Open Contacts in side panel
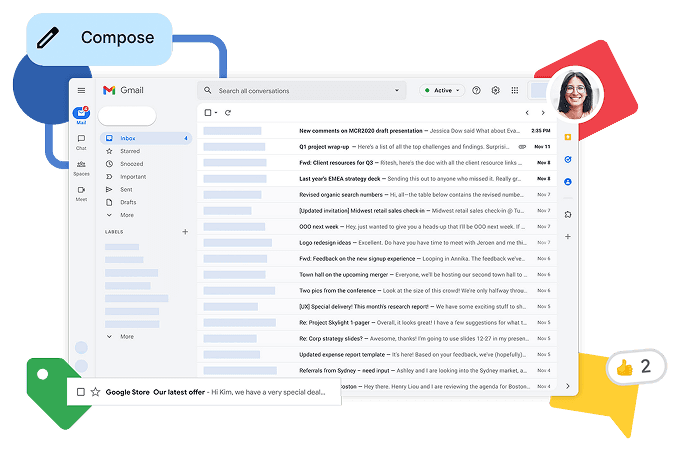Image resolution: width=676 pixels, height=451 pixels. (x=568, y=182)
